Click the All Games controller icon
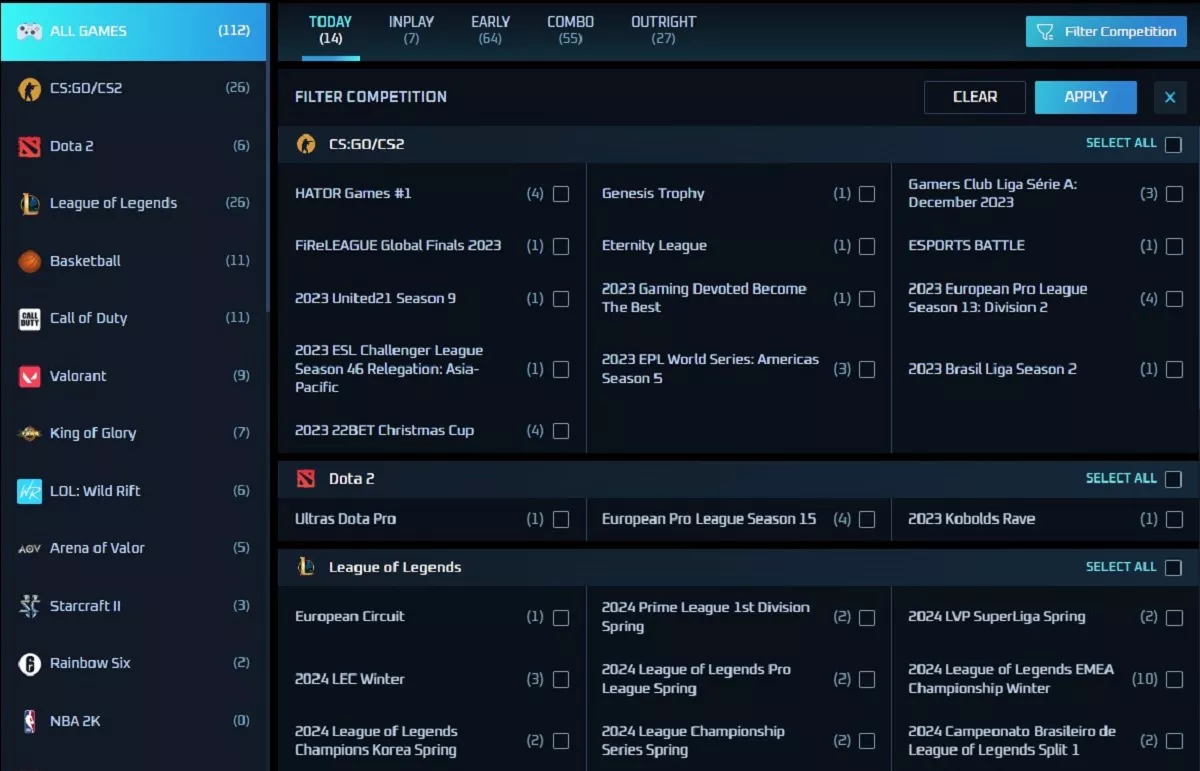Viewport: 1200px width, 771px height. (29, 31)
